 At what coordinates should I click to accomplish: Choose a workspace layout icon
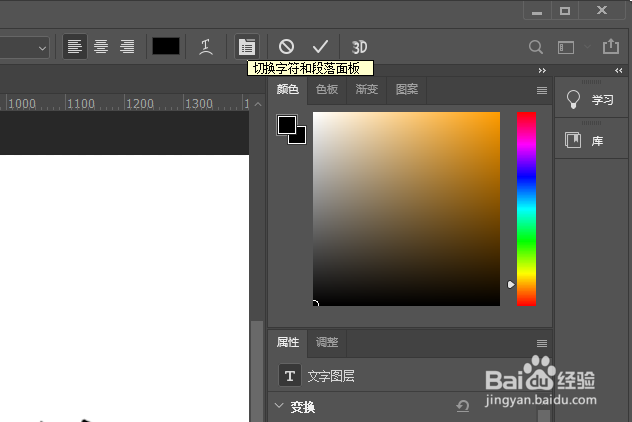click(566, 48)
